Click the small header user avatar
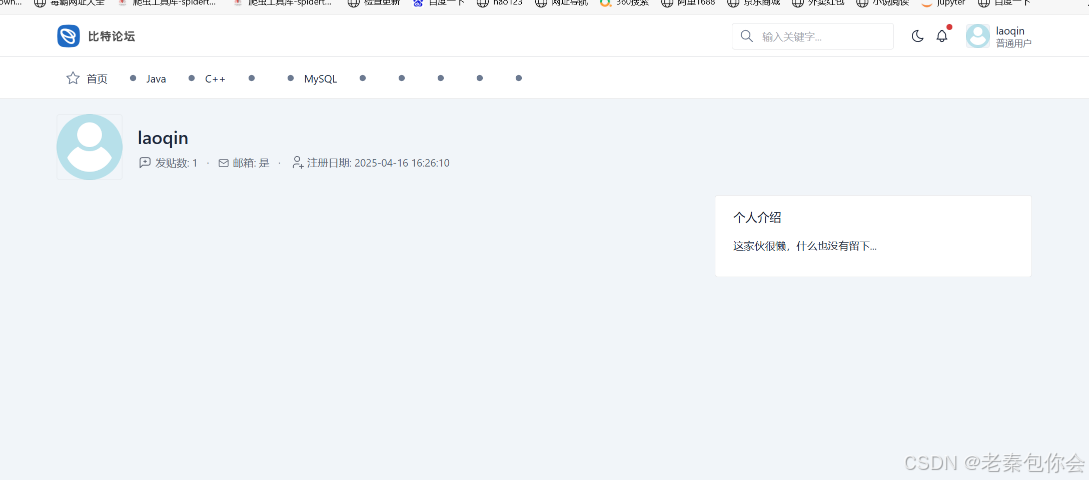 point(978,36)
